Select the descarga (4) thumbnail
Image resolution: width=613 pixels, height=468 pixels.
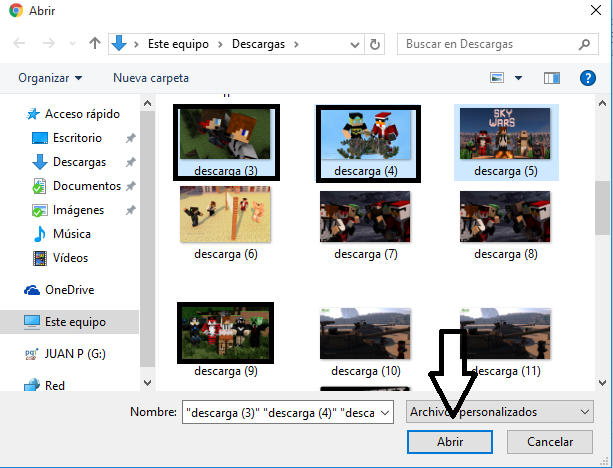coord(366,134)
